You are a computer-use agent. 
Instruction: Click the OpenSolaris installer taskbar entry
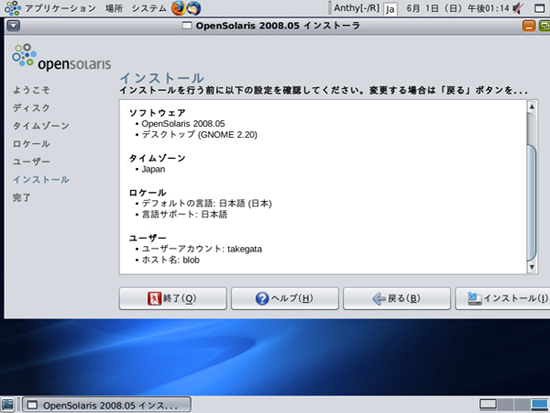tap(107, 405)
